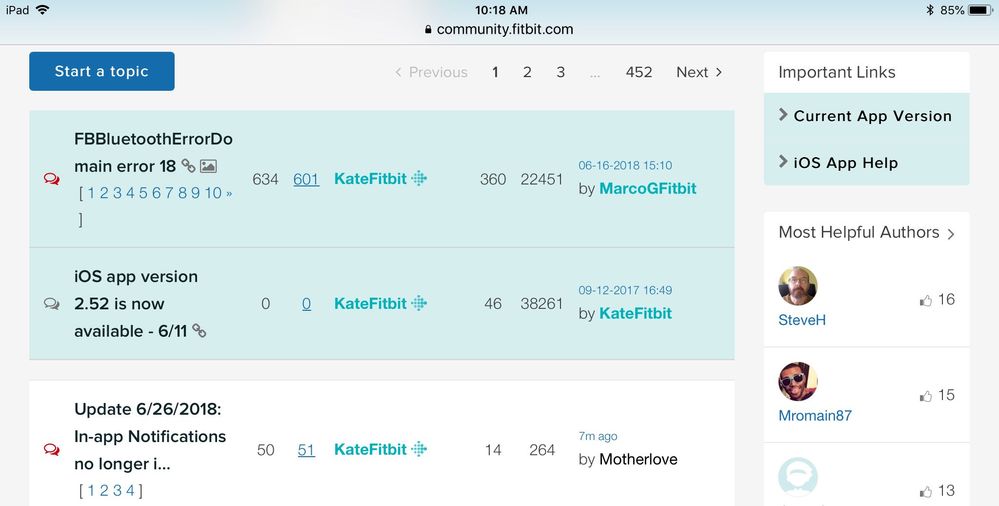The width and height of the screenshot is (999, 506).
Task: Open the Most Helpful Authors list arrow
Action: click(951, 234)
